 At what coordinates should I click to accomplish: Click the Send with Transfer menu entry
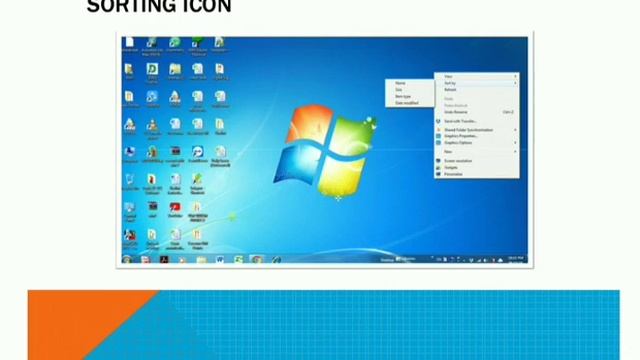click(x=477, y=121)
